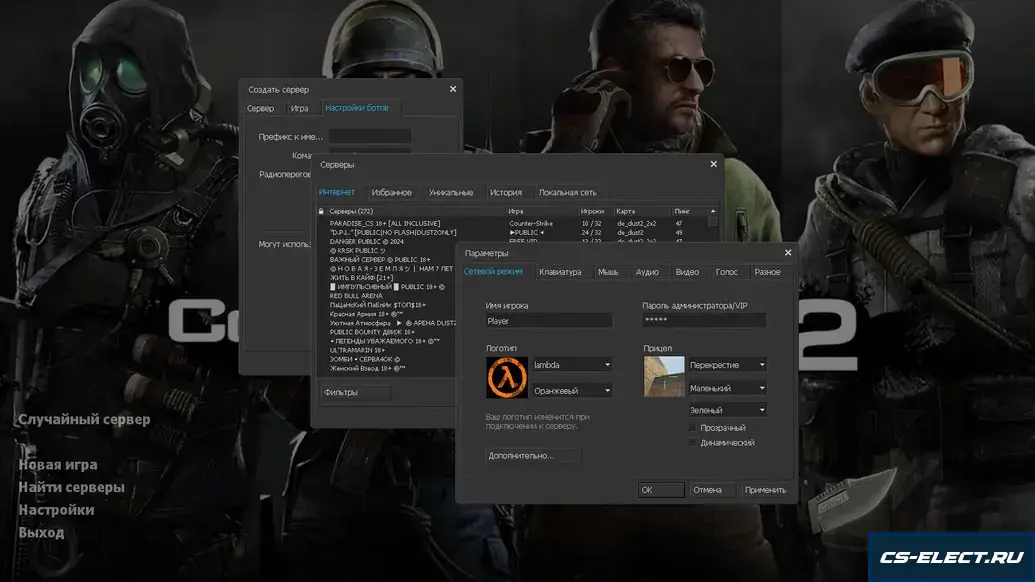
Task: Click Найти серверы in main menu
Action: point(71,487)
